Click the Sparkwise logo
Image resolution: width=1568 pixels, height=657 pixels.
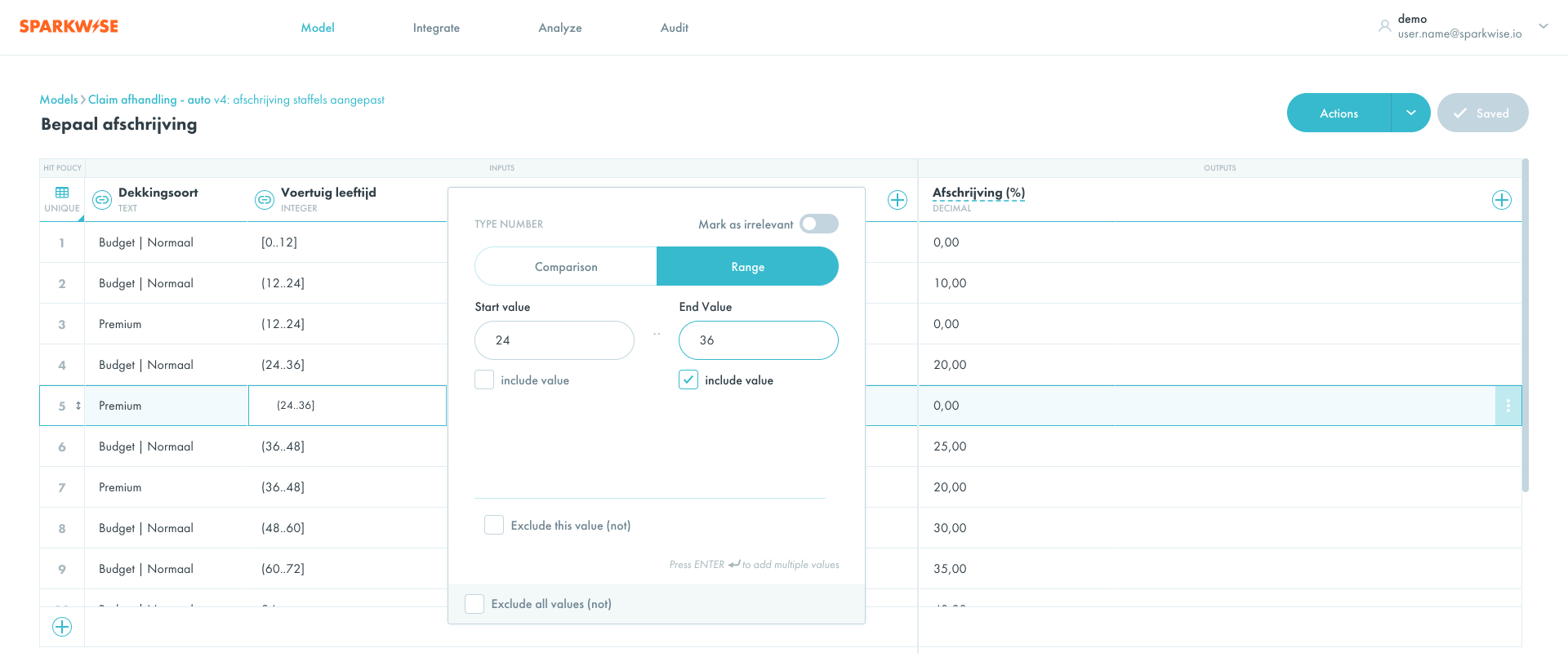69,27
